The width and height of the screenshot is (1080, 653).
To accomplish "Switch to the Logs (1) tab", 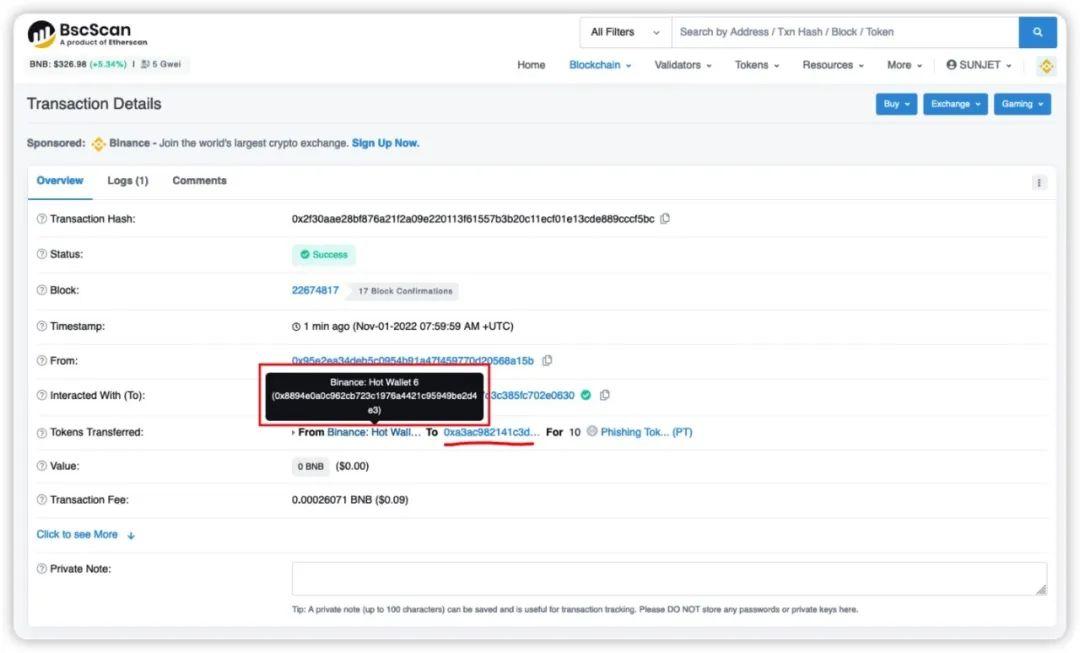I will (127, 181).
